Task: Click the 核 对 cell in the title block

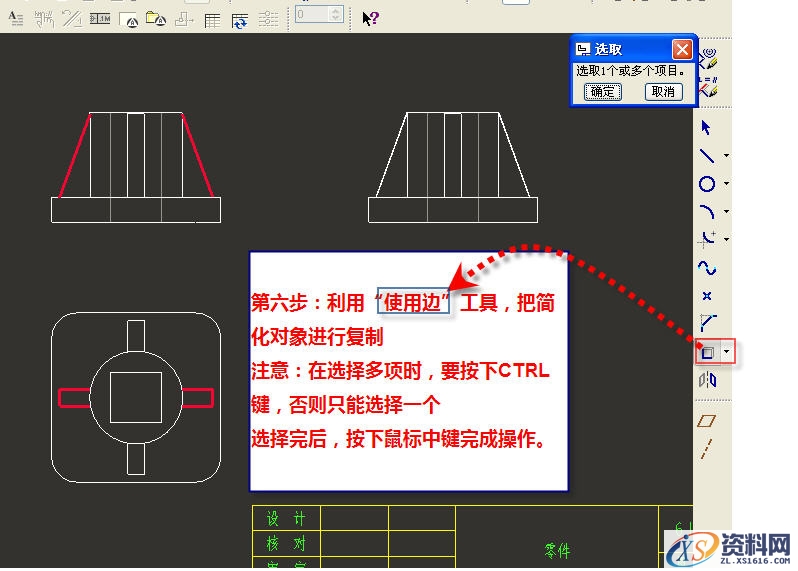Action: (x=286, y=544)
